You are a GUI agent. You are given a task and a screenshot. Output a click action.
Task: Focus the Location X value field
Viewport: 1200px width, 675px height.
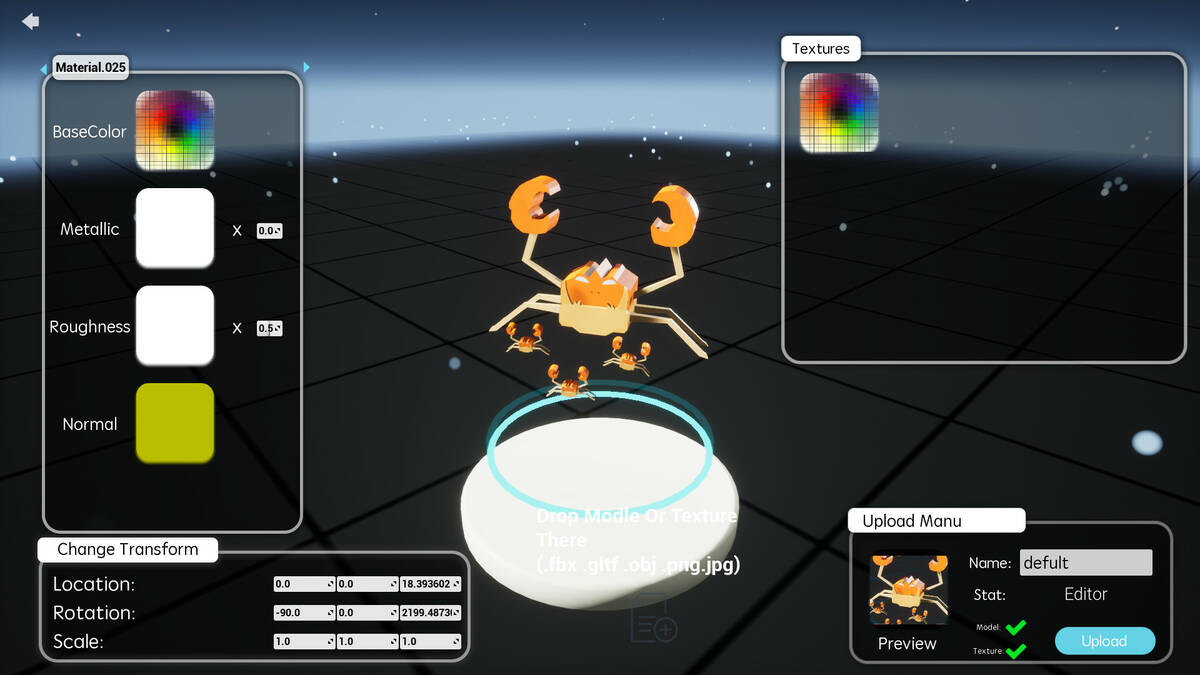point(304,584)
